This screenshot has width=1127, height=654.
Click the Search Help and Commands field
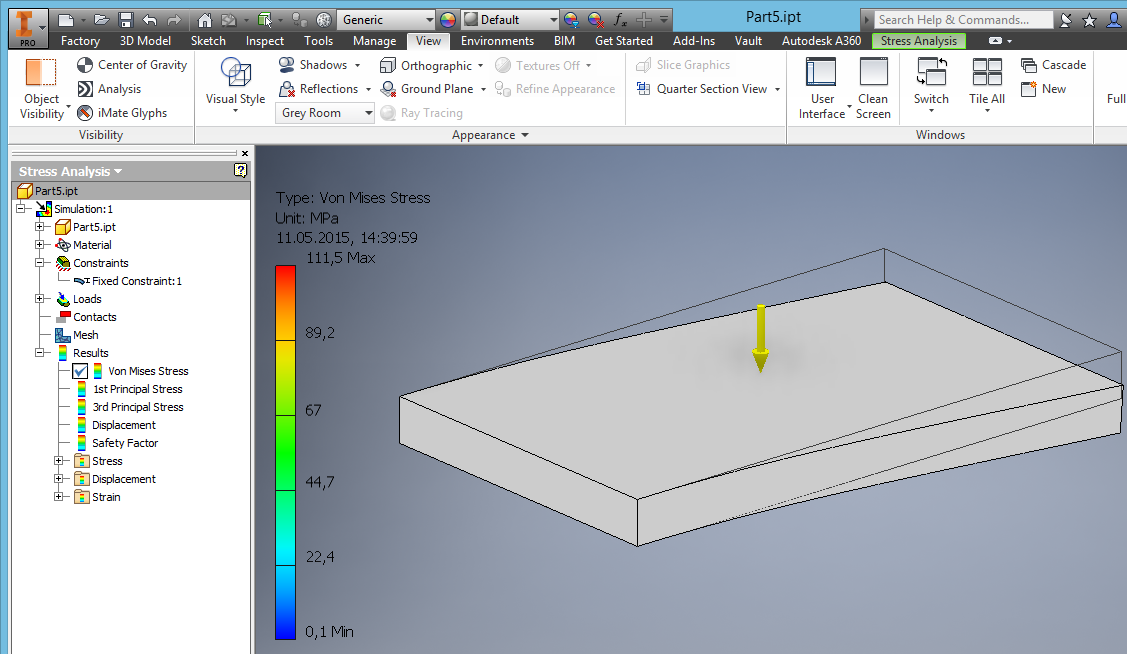pyautogui.click(x=960, y=18)
